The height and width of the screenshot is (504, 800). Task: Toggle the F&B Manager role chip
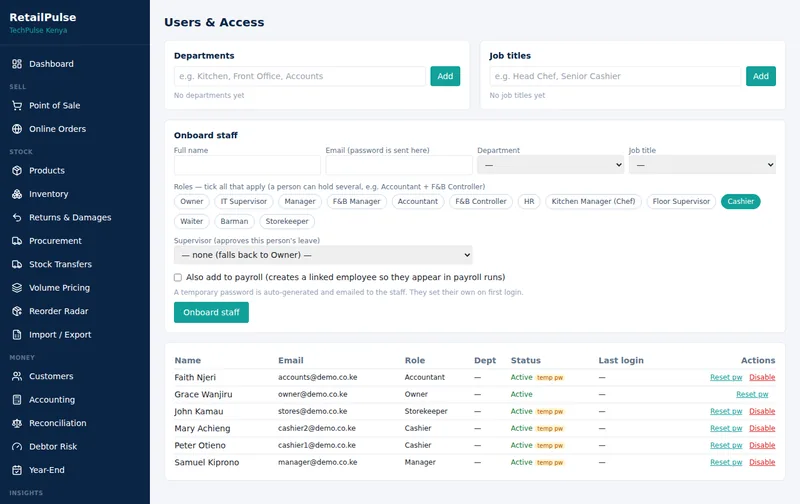click(357, 201)
